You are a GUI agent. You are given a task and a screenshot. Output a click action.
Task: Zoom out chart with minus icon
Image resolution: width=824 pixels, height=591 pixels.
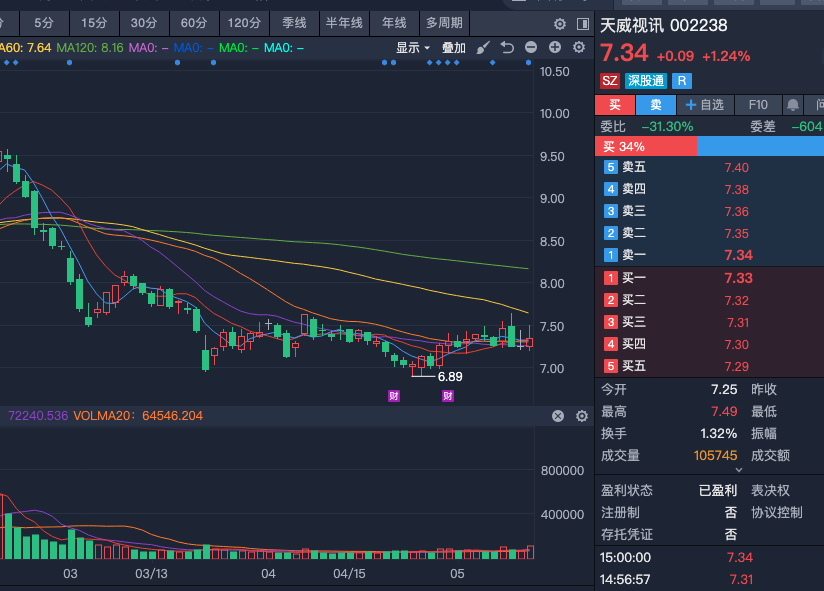pos(531,47)
